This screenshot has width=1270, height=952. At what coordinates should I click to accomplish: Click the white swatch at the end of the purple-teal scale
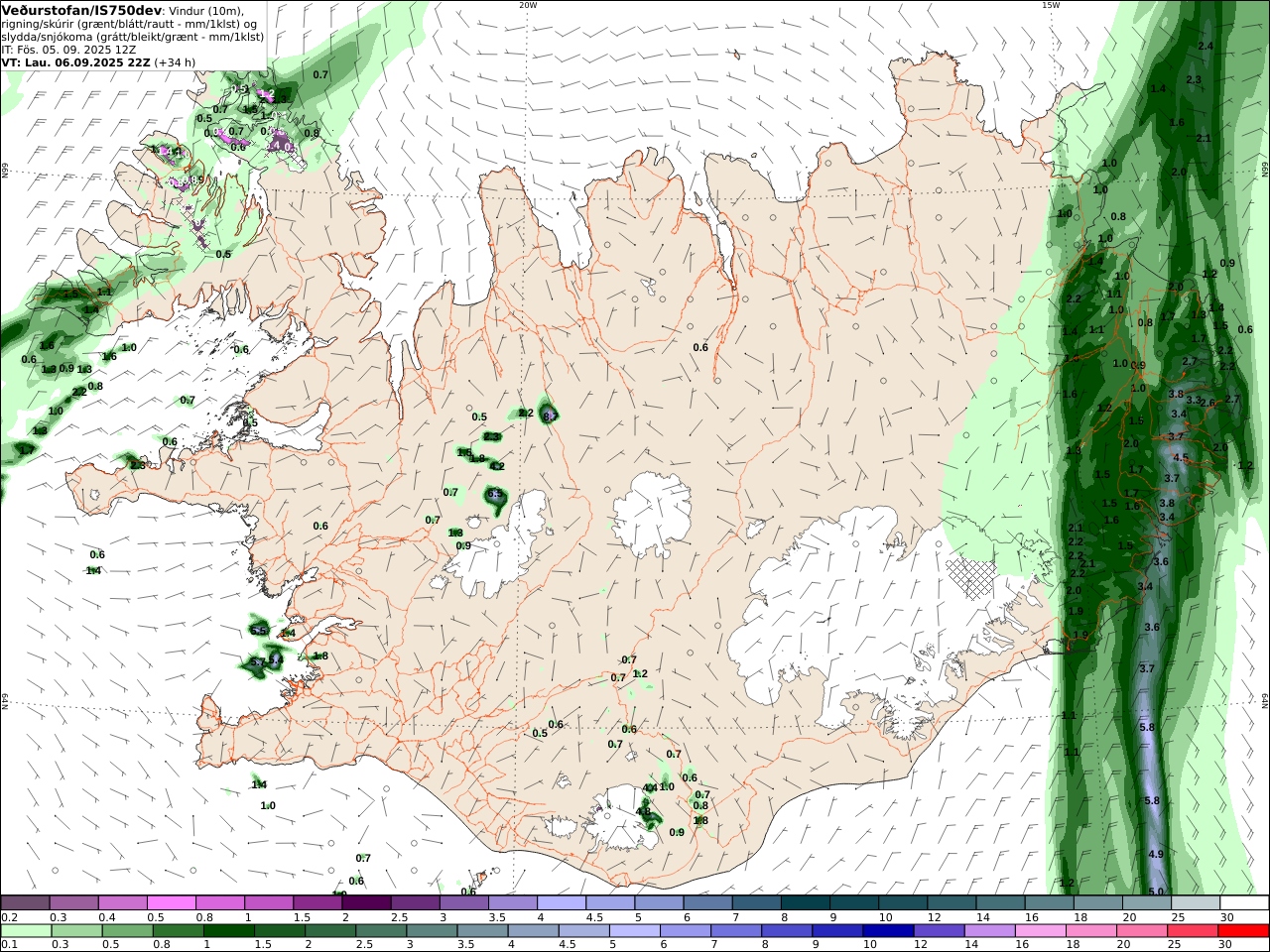pyautogui.click(x=1244, y=903)
